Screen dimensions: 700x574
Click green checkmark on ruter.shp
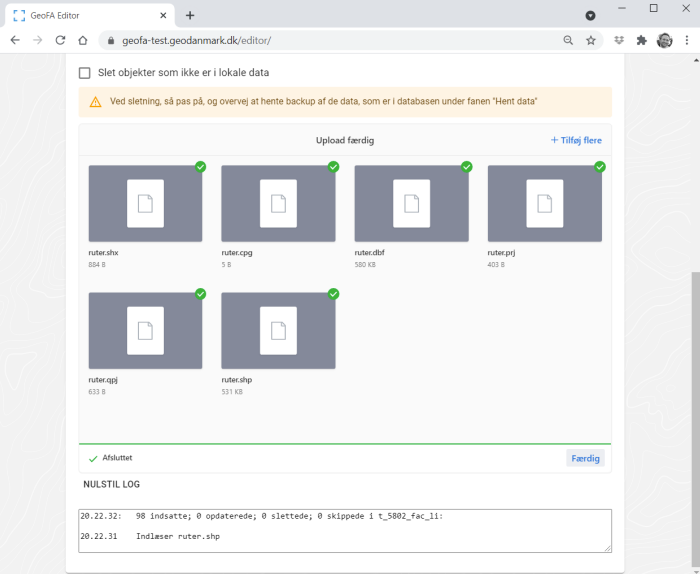333,294
